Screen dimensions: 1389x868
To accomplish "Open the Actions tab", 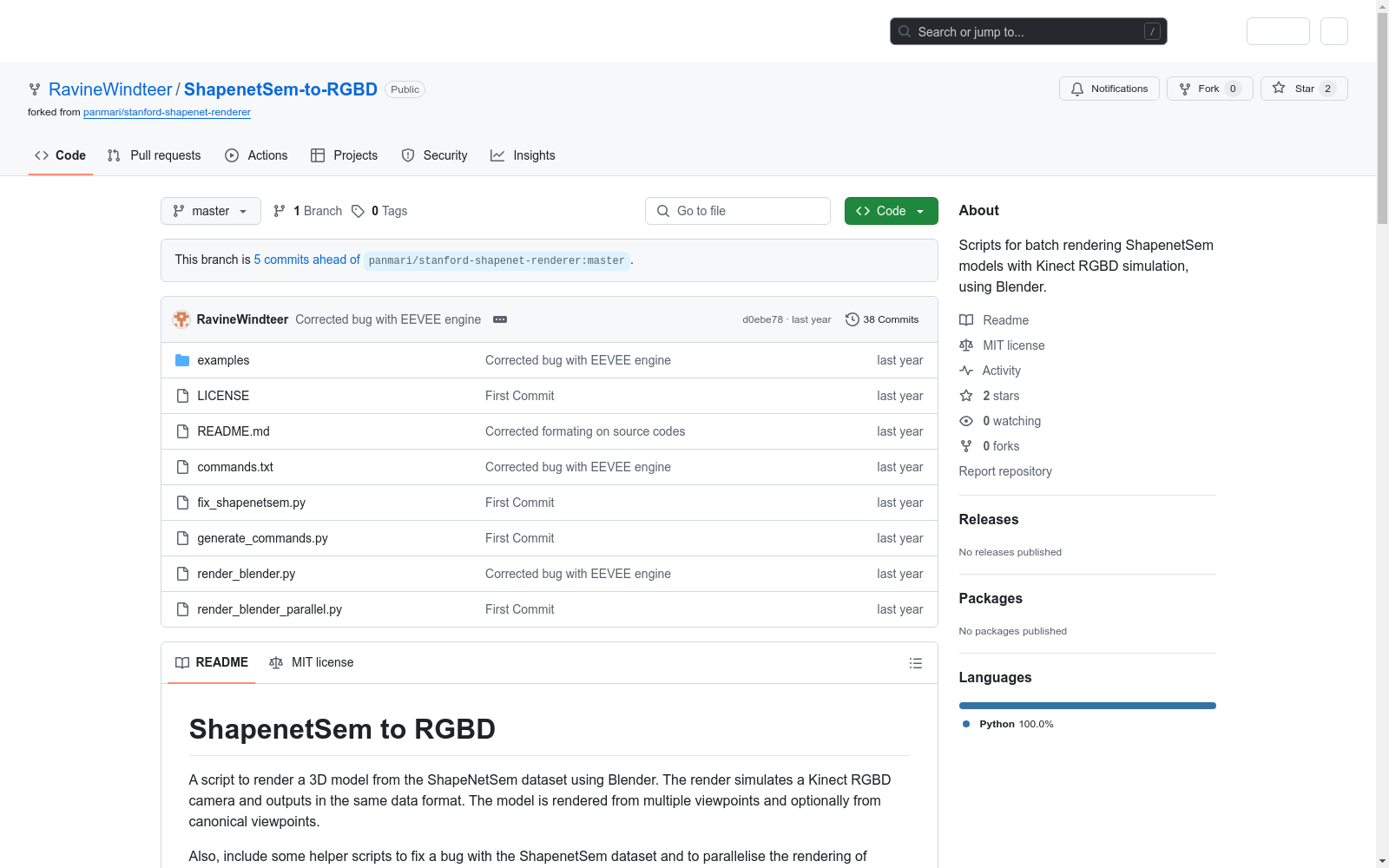I will [x=256, y=155].
